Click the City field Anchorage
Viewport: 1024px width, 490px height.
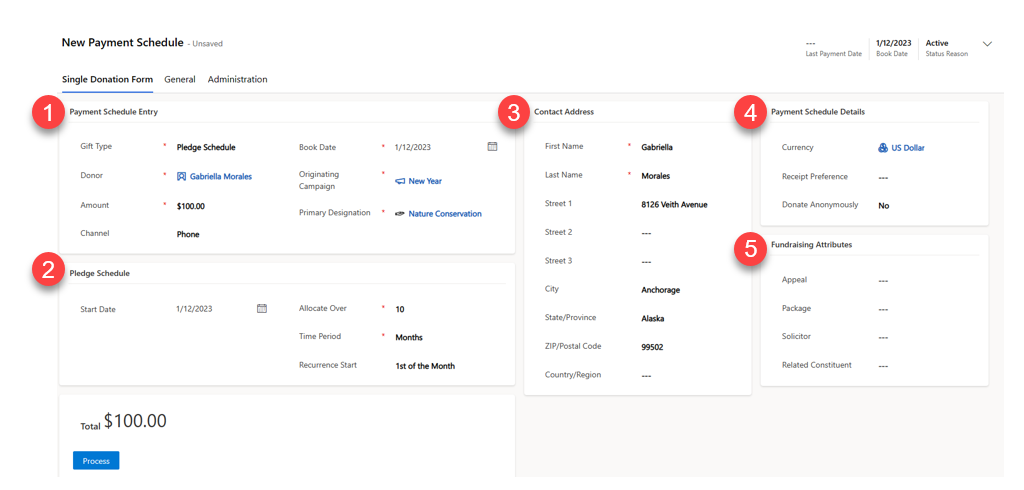coord(660,290)
